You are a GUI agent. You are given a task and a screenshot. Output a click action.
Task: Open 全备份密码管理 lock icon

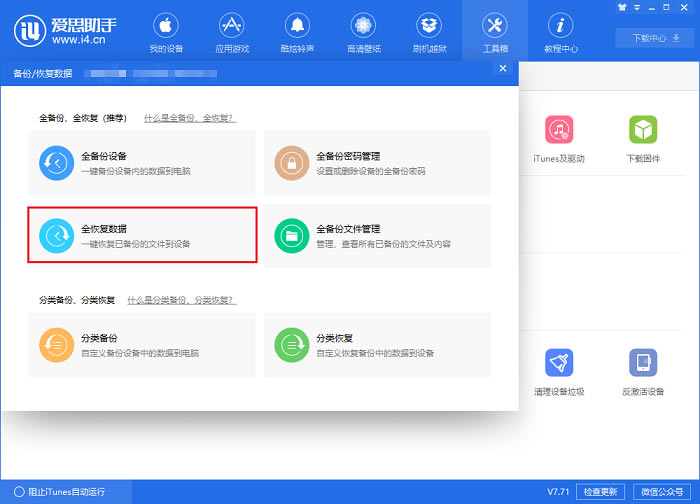tap(292, 163)
